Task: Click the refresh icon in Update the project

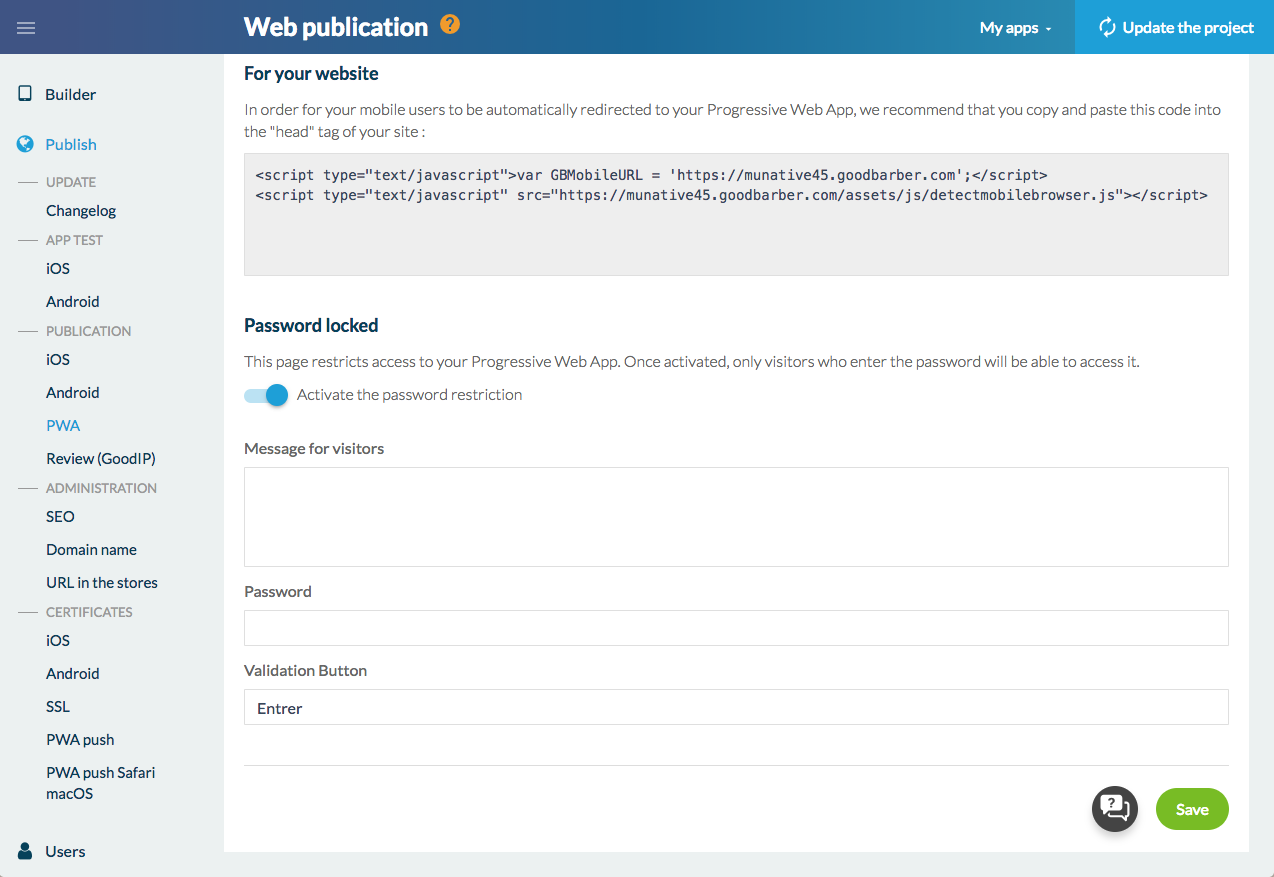Action: [x=1106, y=28]
